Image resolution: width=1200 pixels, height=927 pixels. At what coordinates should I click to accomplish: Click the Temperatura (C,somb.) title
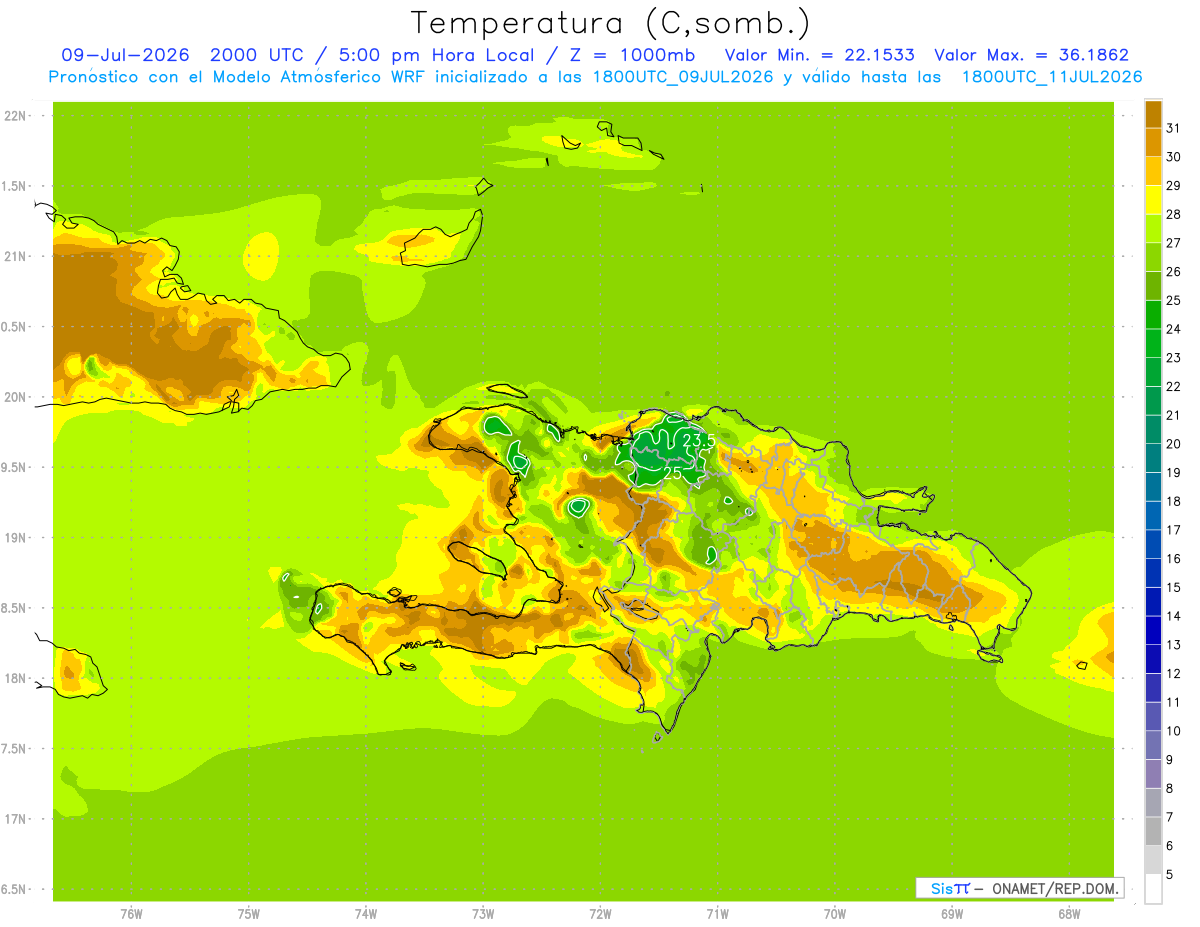click(x=611, y=22)
